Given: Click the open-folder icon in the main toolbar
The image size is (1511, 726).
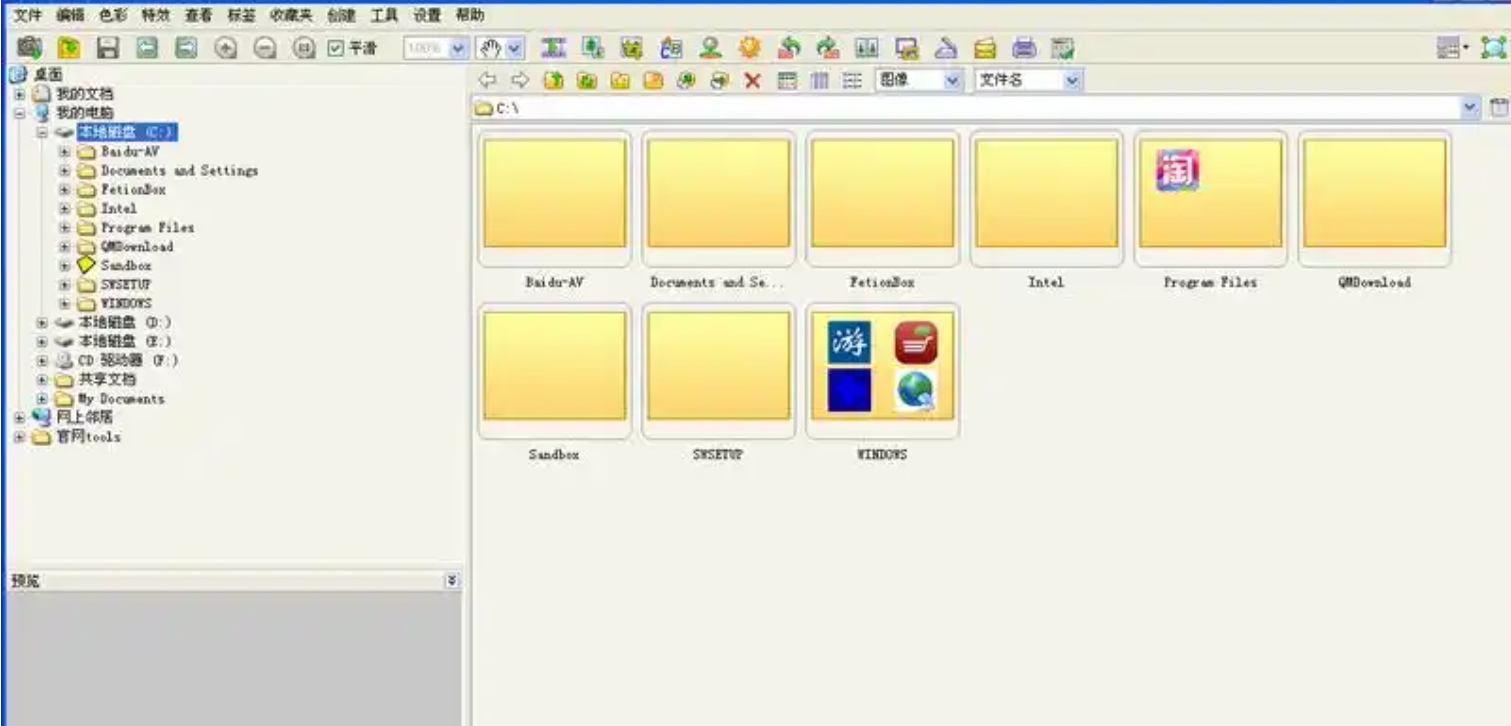Looking at the screenshot, I should point(68,47).
